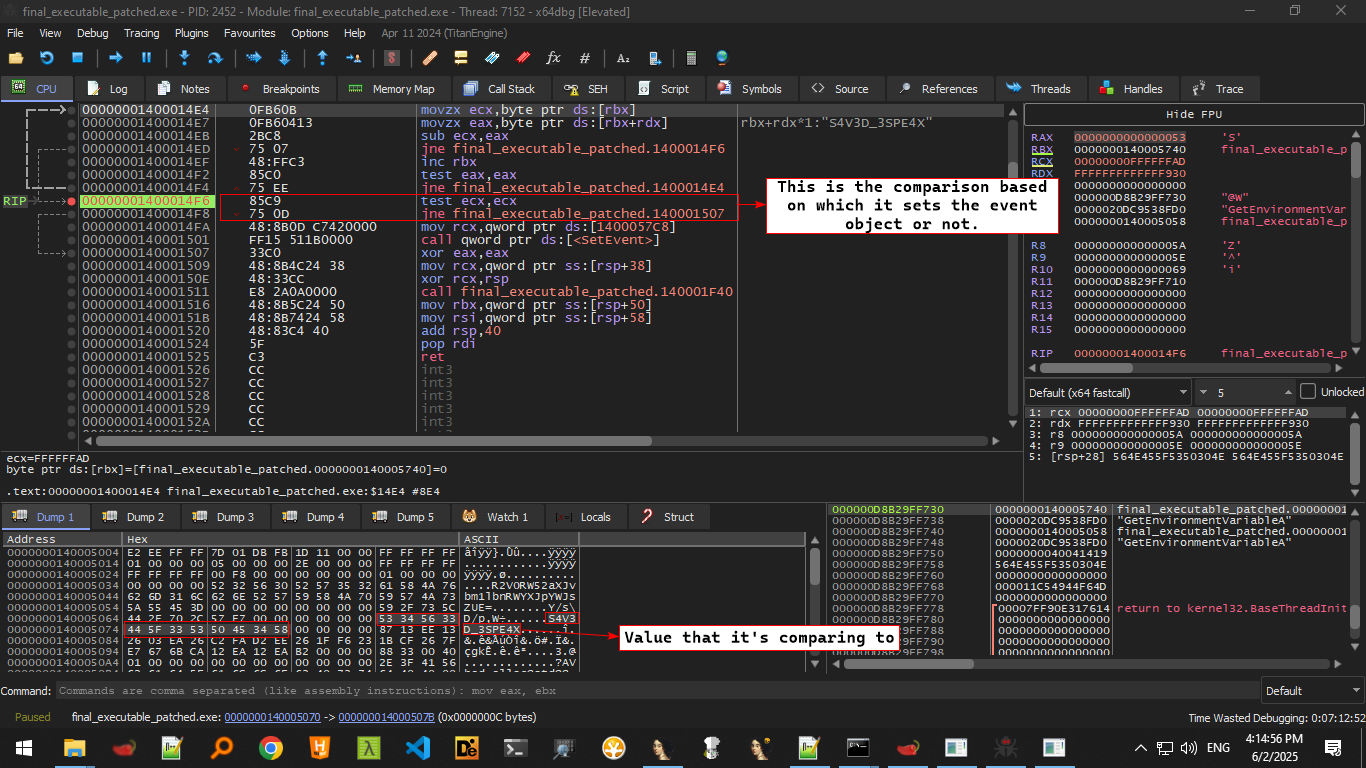The height and width of the screenshot is (768, 1366).
Task: Open the Patches bandage icon
Action: click(430, 58)
